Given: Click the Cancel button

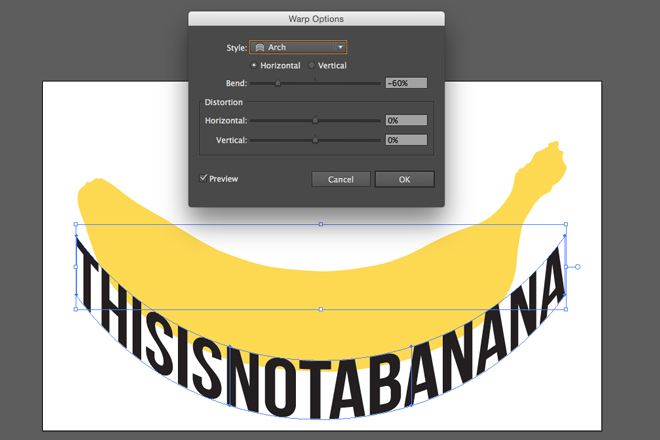Looking at the screenshot, I should [x=341, y=179].
